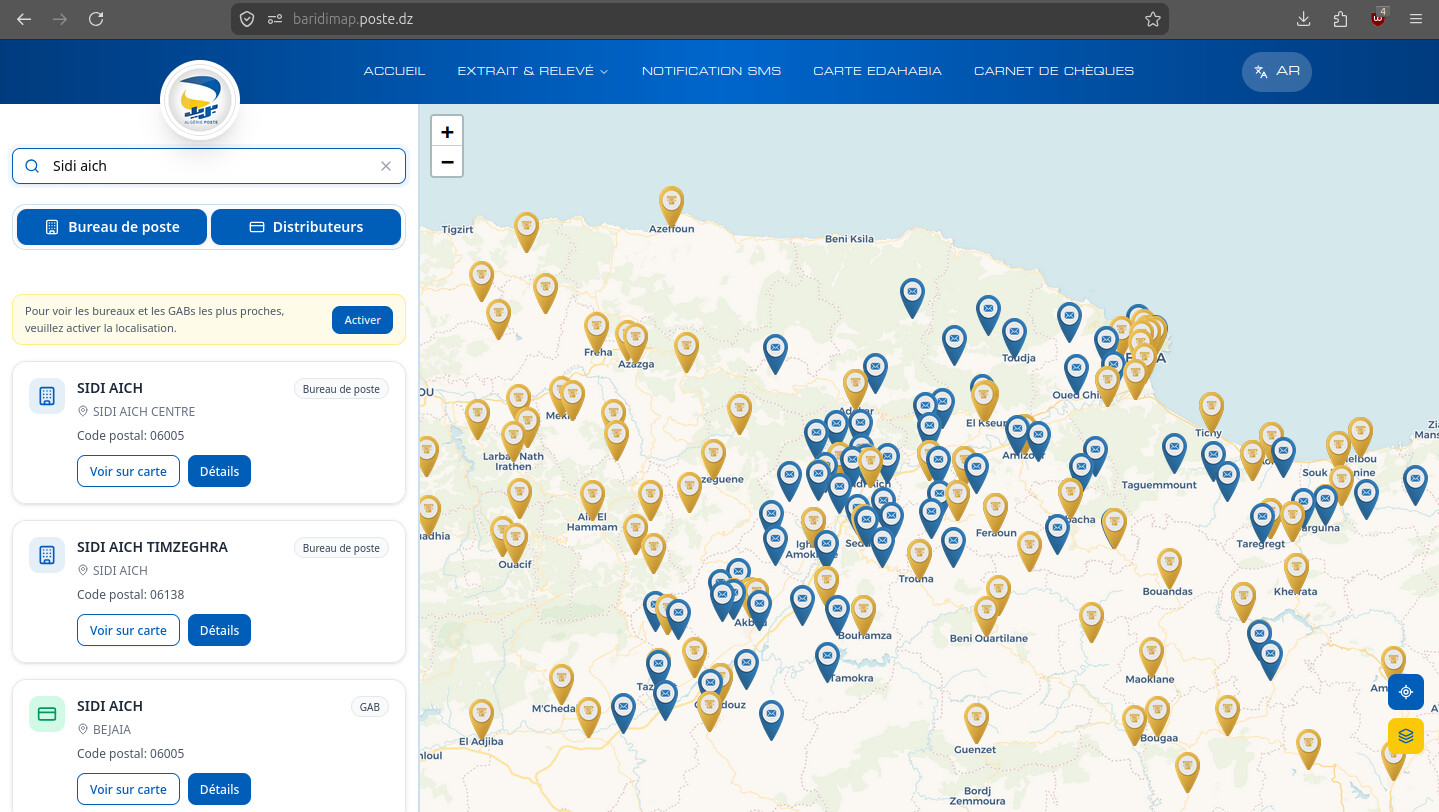Click the green GAB card icon
The image size is (1439, 812).
coord(47,714)
